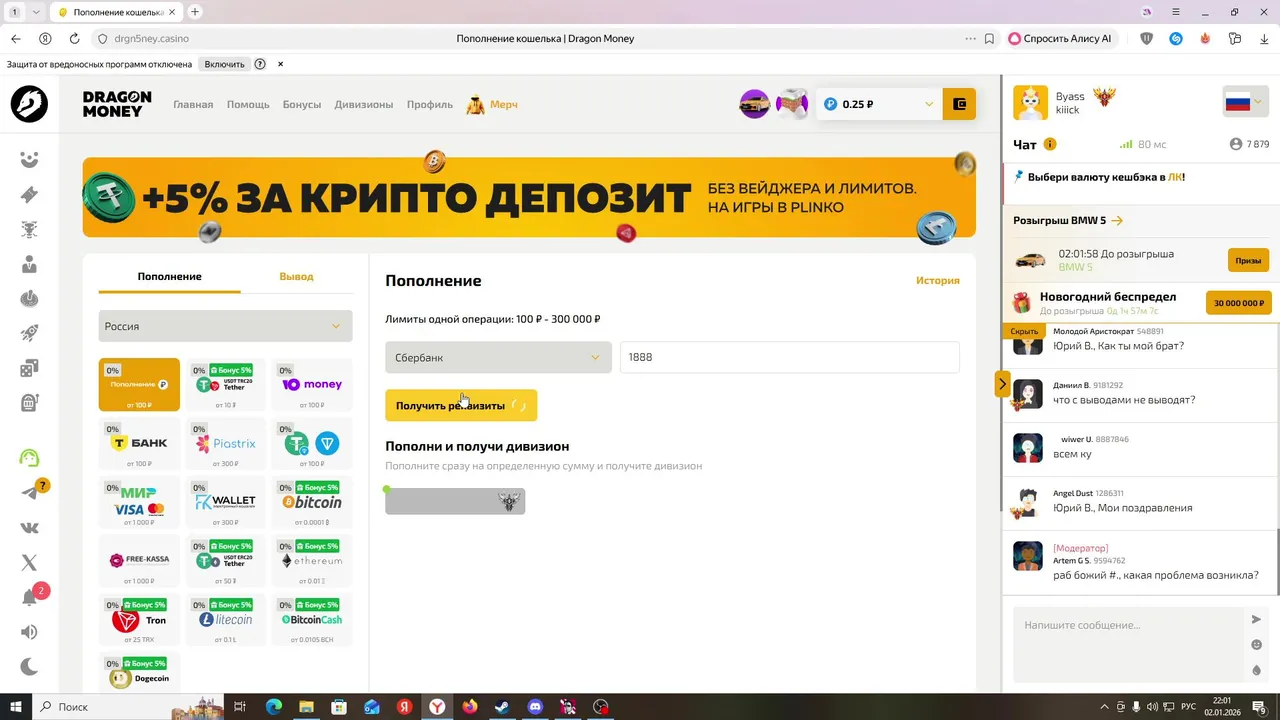The height and width of the screenshot is (720, 1280).
Task: Open the wallet icon button
Action: (959, 104)
